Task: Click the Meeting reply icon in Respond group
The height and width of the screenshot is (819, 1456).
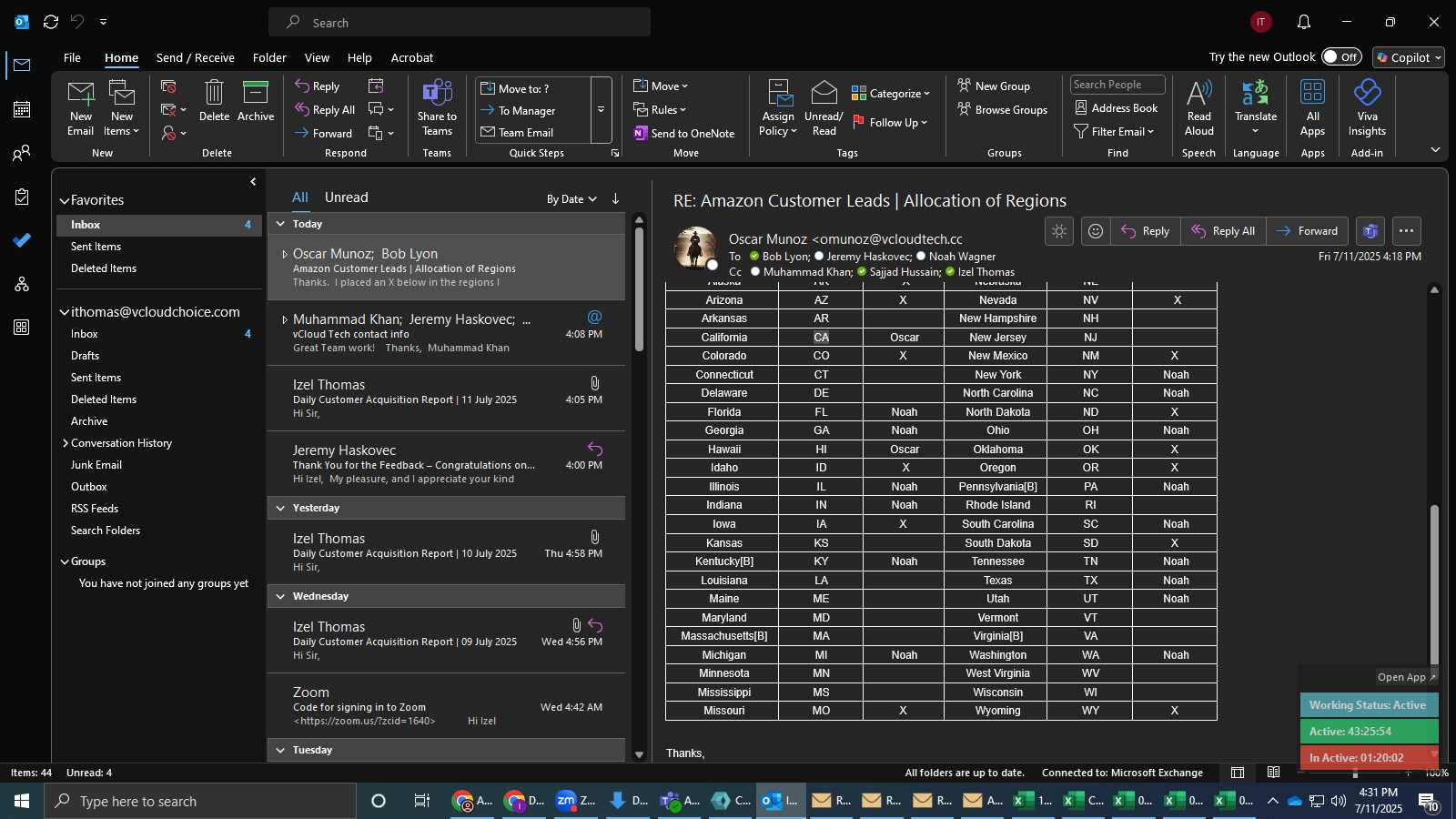Action: (376, 86)
